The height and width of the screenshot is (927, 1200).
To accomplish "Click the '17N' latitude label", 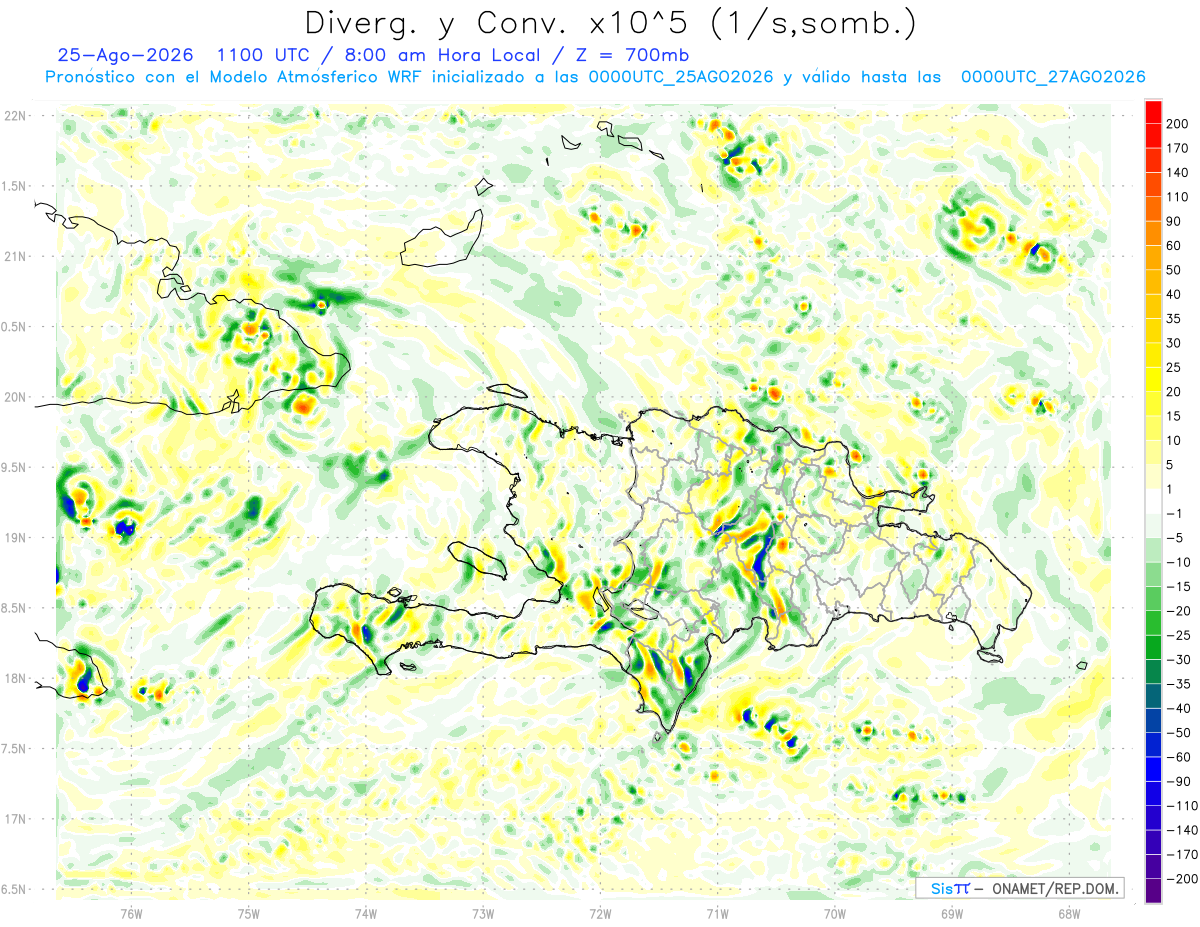I will (x=16, y=819).
